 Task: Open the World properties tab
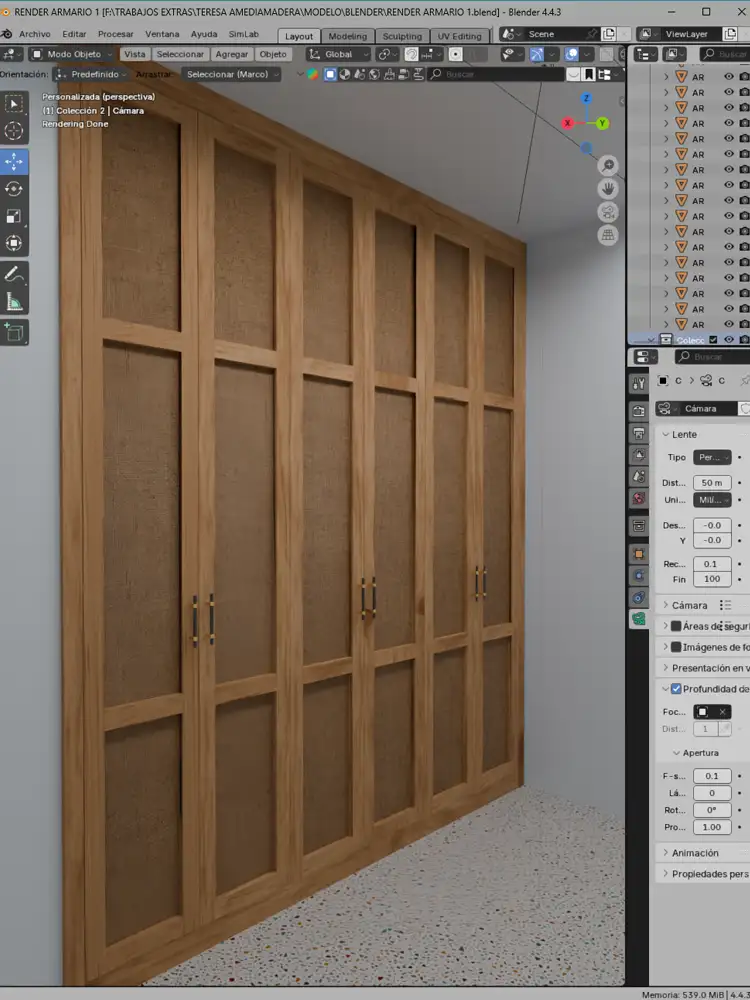point(639,498)
